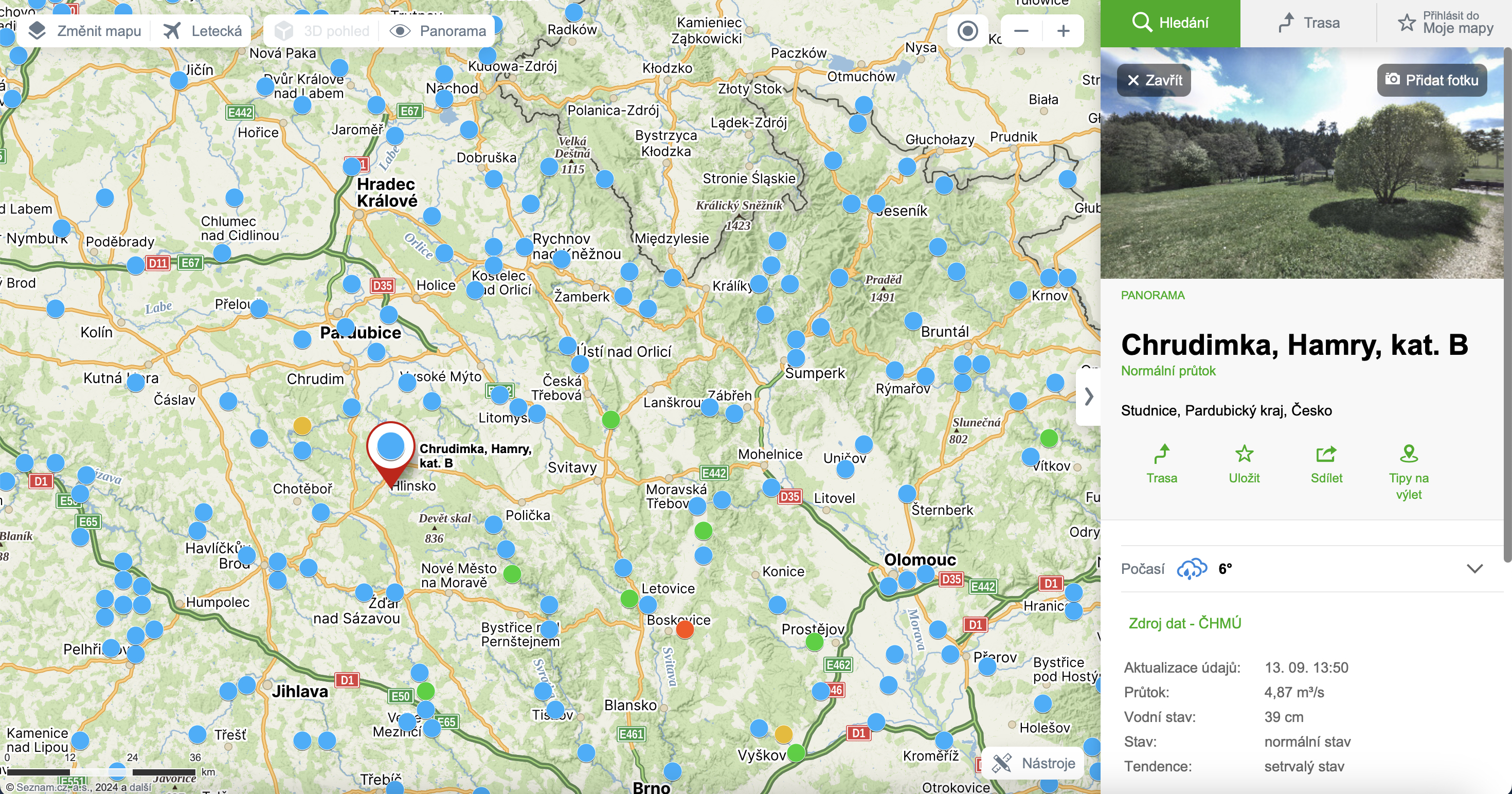Switch to the Hledání tab

click(1170, 23)
